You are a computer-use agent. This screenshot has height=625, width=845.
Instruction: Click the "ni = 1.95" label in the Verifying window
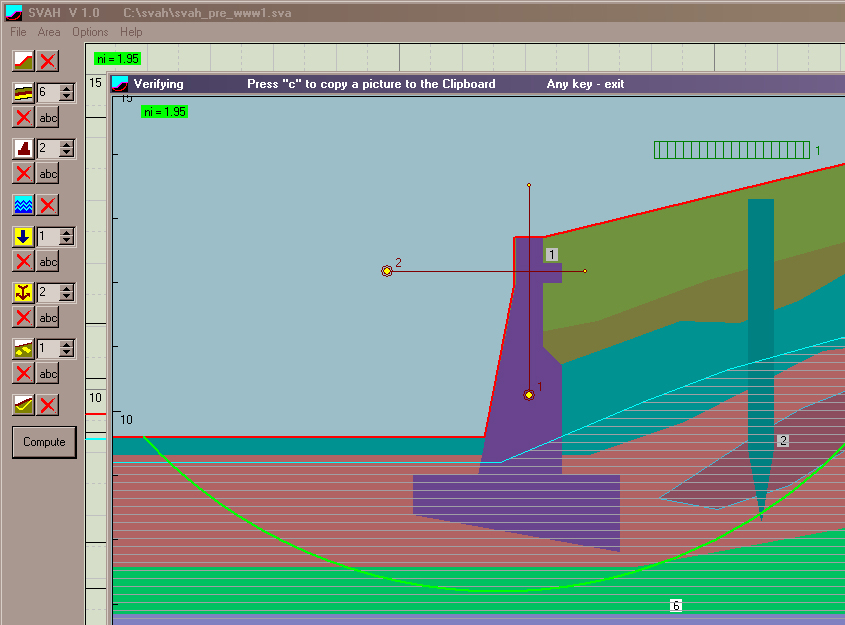coord(164,112)
